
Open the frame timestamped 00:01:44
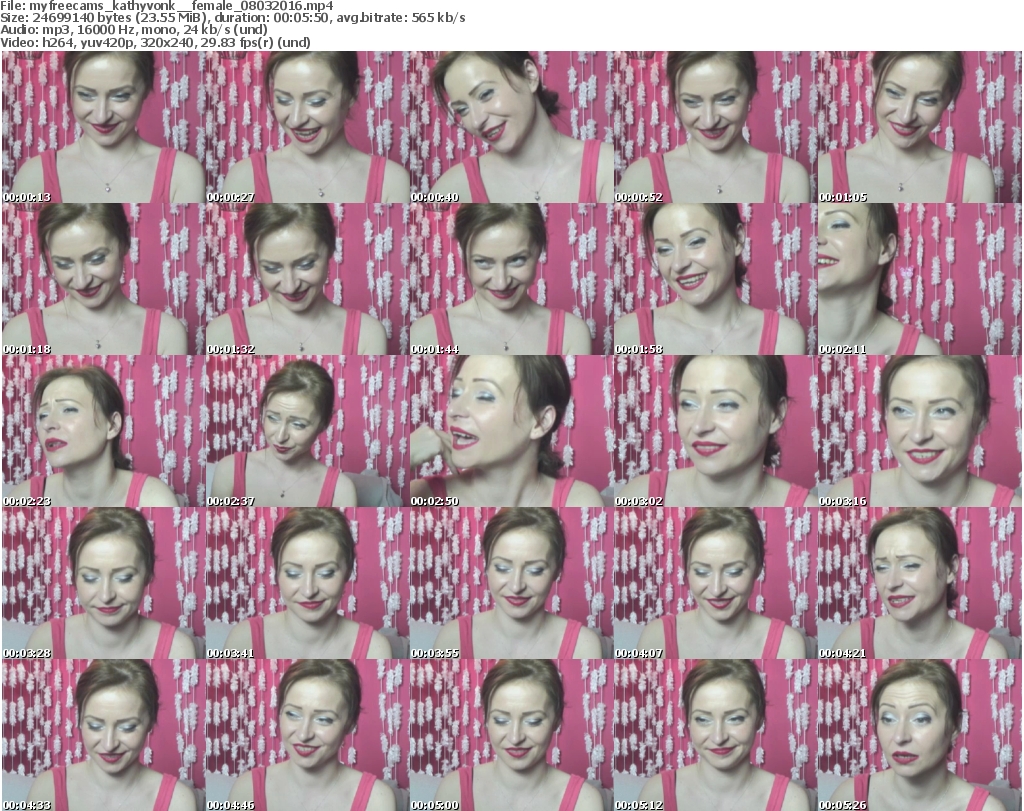click(511, 279)
